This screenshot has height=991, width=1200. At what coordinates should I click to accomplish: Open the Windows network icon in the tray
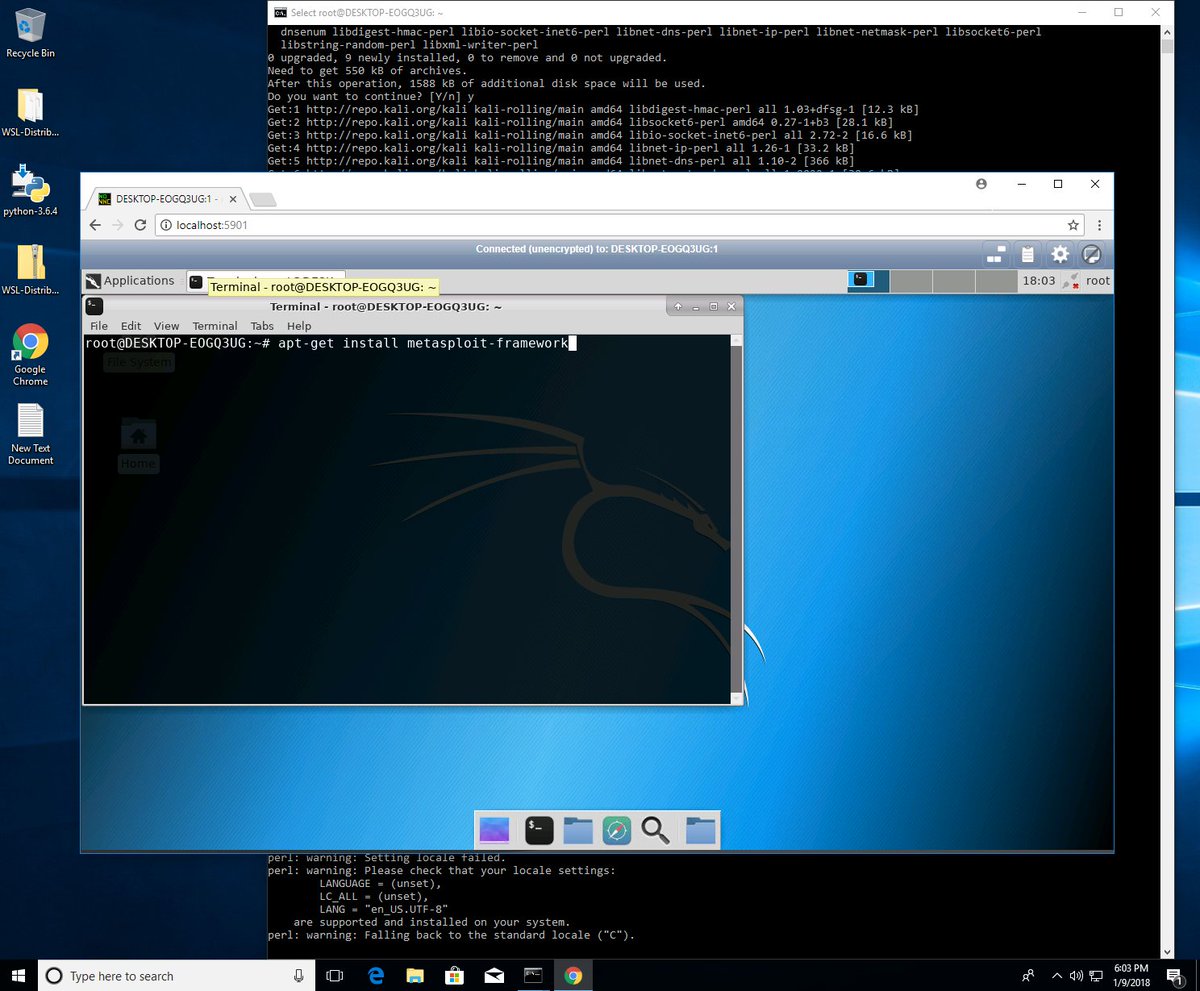pyautogui.click(x=1095, y=975)
